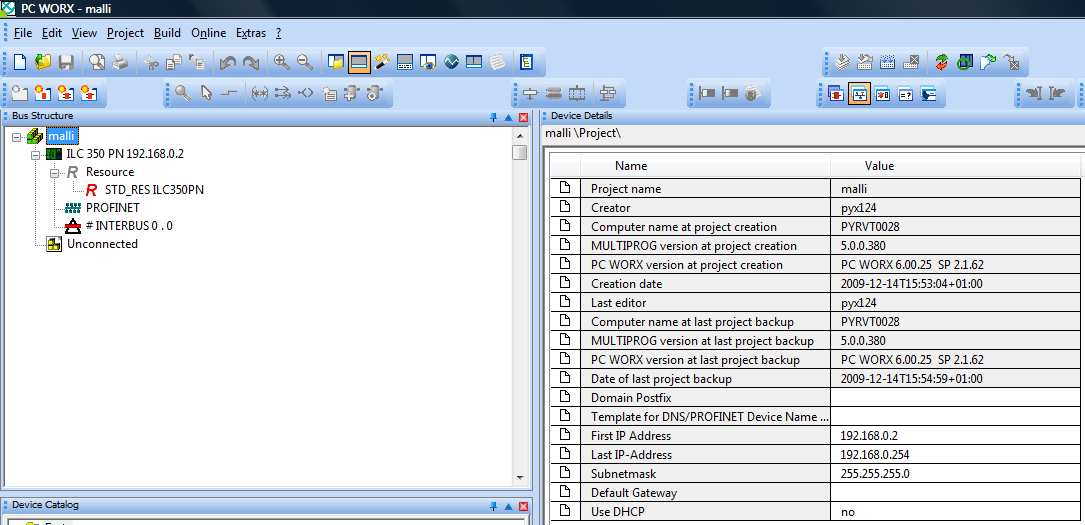Click the Domain Postfix row label
The height and width of the screenshot is (525, 1085).
[x=631, y=398]
